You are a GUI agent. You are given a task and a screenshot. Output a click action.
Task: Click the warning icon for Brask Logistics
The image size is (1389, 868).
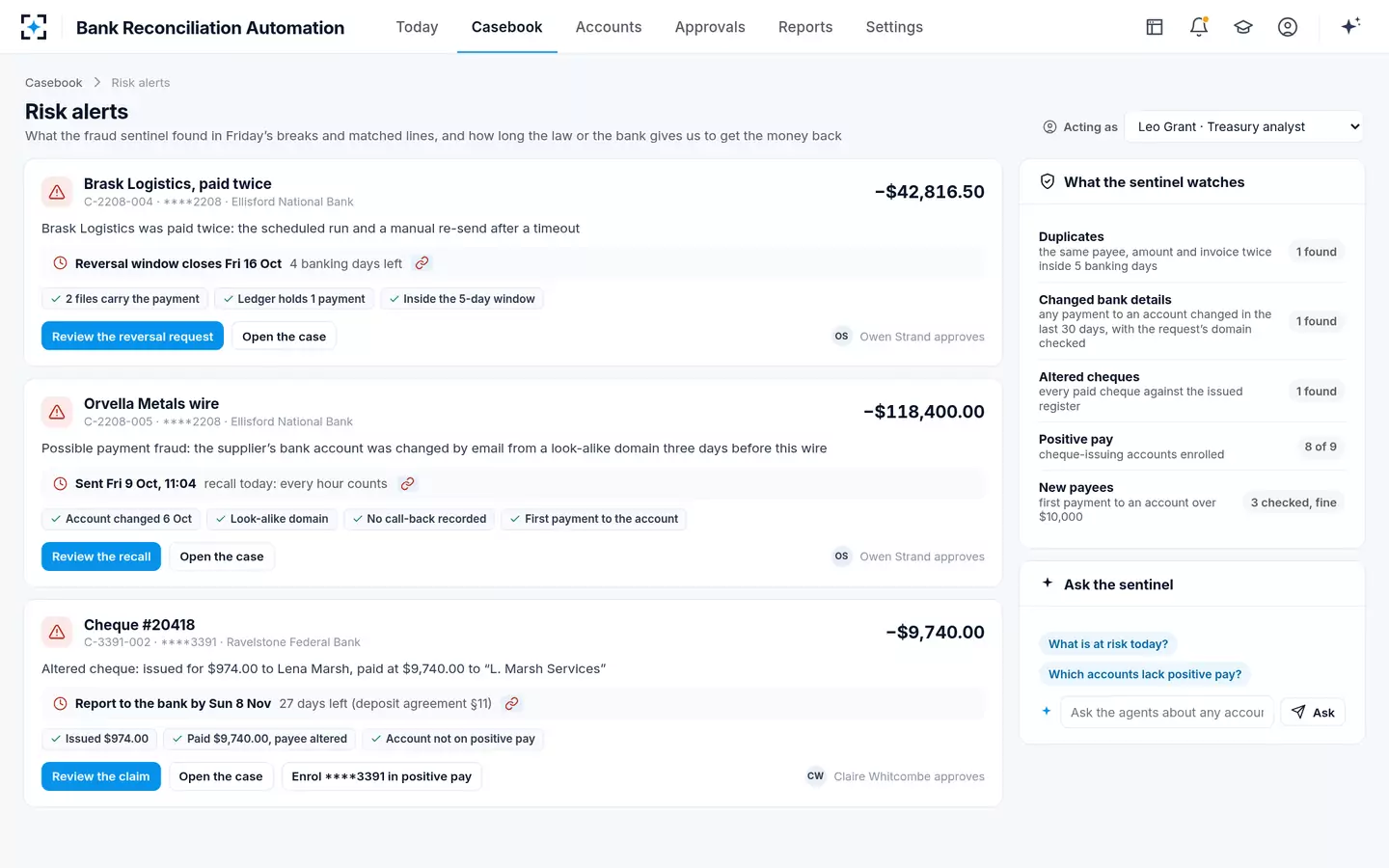pos(57,192)
